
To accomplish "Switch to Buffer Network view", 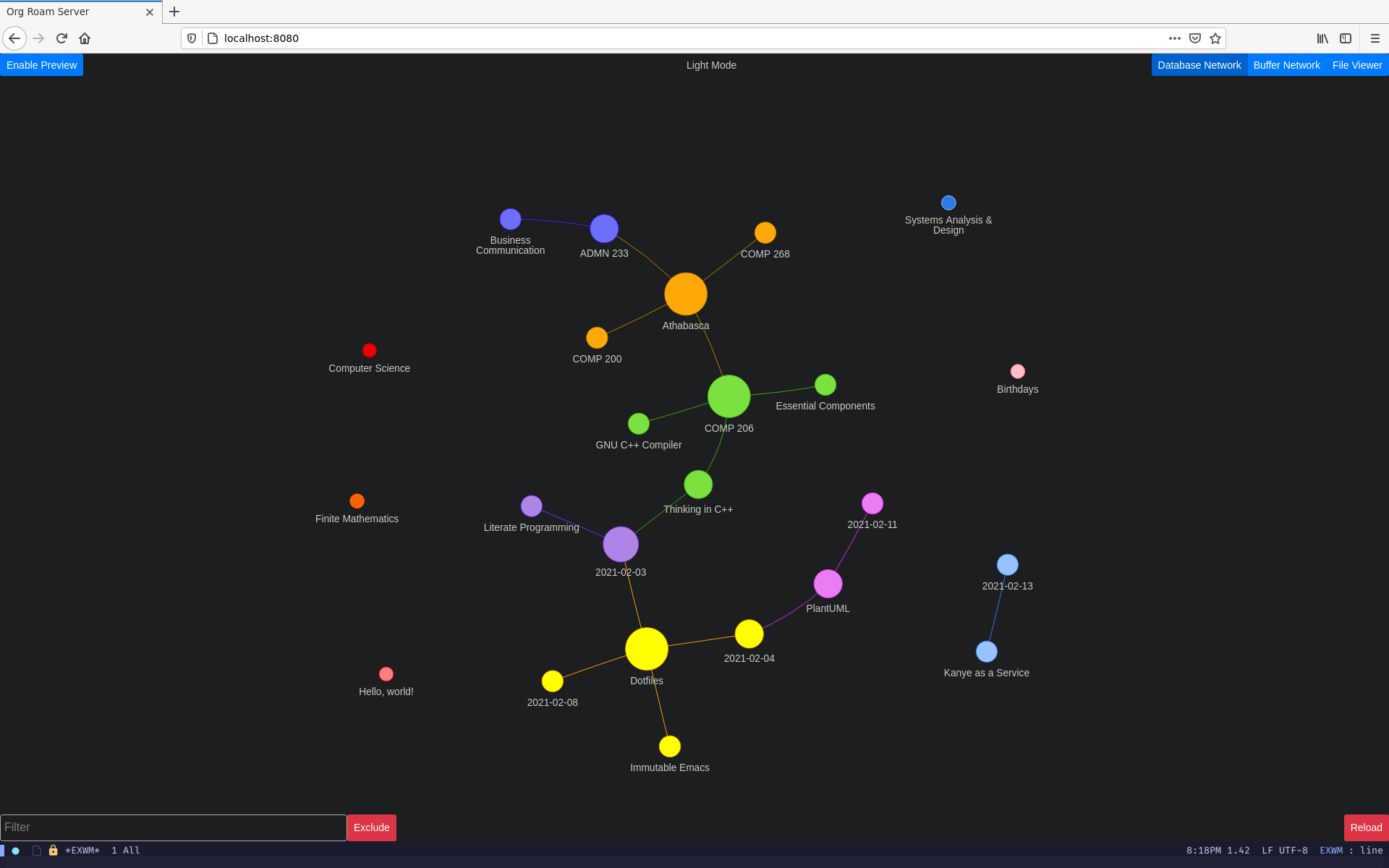I will point(1286,65).
